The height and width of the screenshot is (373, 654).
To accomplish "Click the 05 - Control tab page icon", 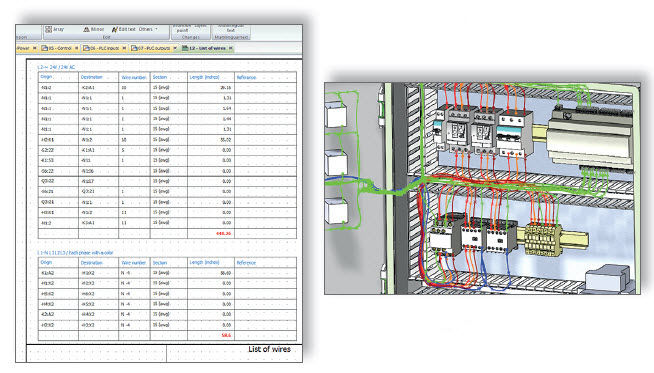I will pyautogui.click(x=44, y=48).
